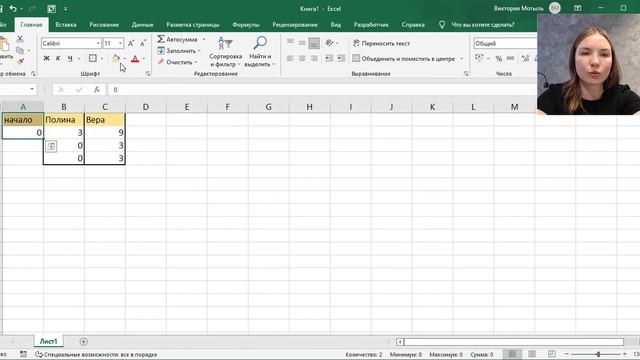640x360 pixels.
Task: Set top vertical alignment
Action: 290,42
